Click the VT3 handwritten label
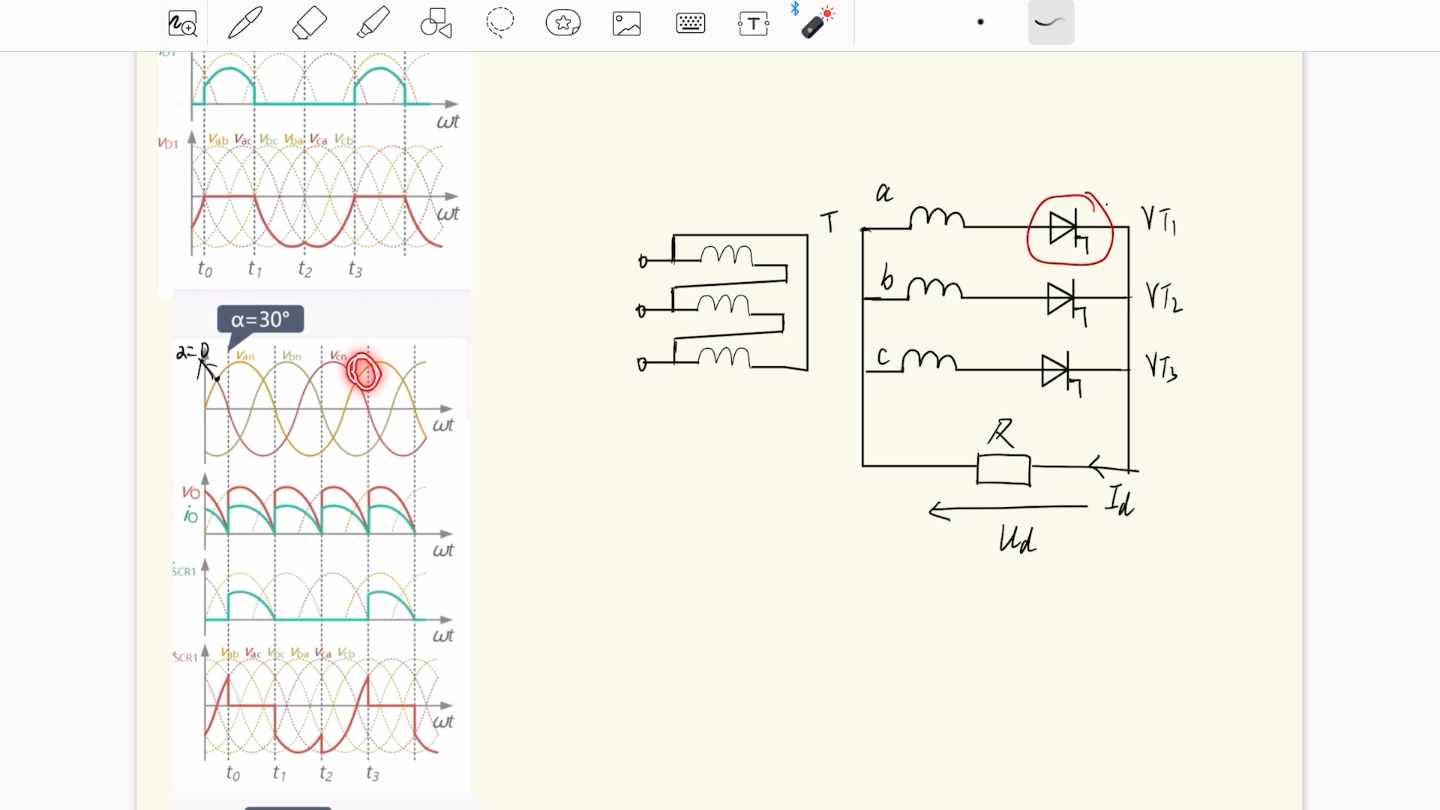 (1161, 368)
